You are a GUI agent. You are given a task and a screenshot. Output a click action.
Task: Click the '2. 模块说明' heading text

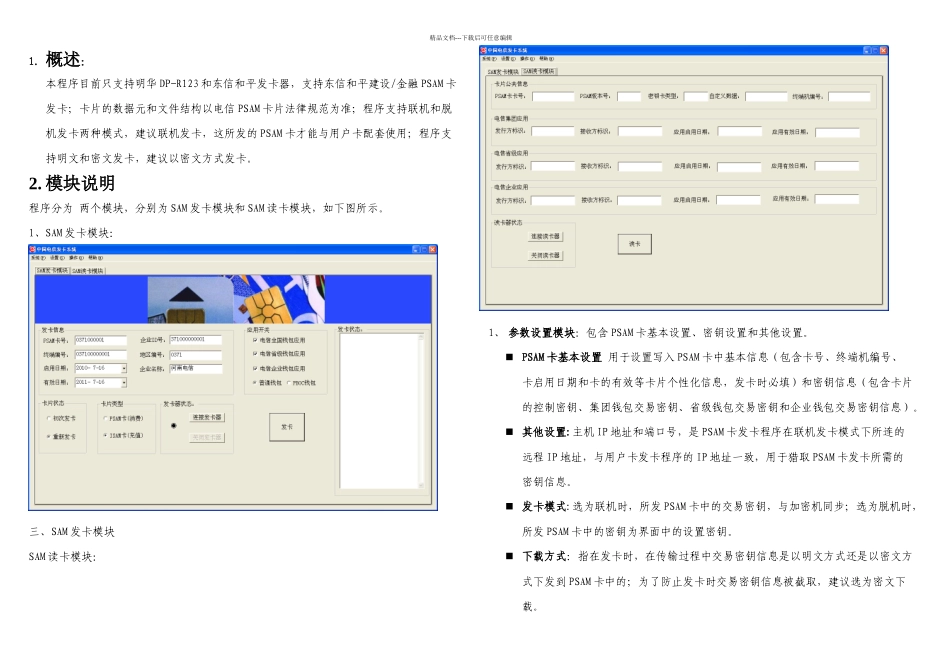tap(71, 183)
